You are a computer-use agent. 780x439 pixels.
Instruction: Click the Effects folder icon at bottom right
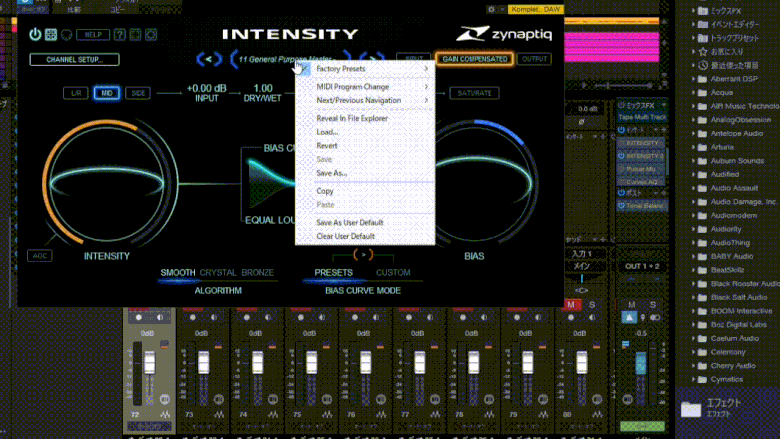691,409
